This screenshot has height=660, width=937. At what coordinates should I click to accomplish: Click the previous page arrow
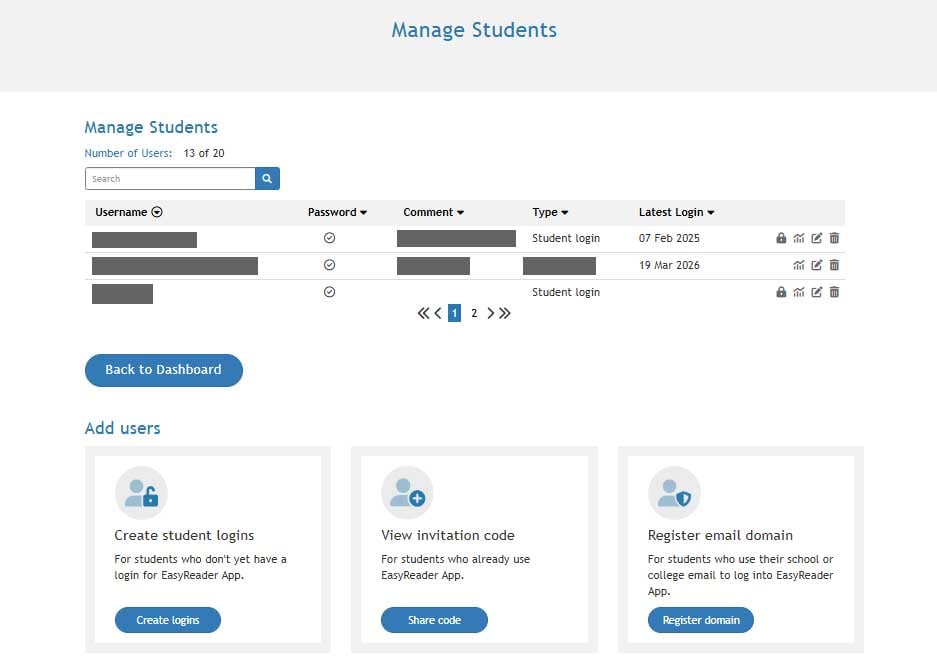point(437,313)
